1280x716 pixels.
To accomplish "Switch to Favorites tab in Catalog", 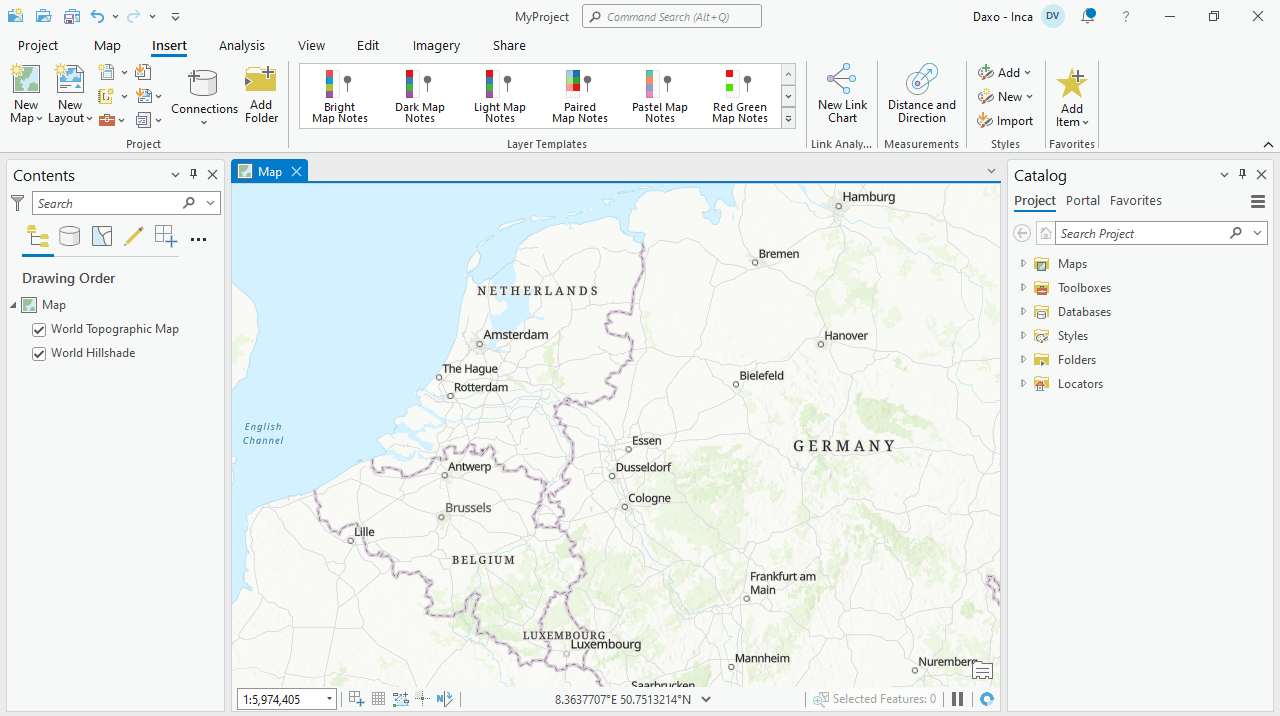I will 1136,201.
